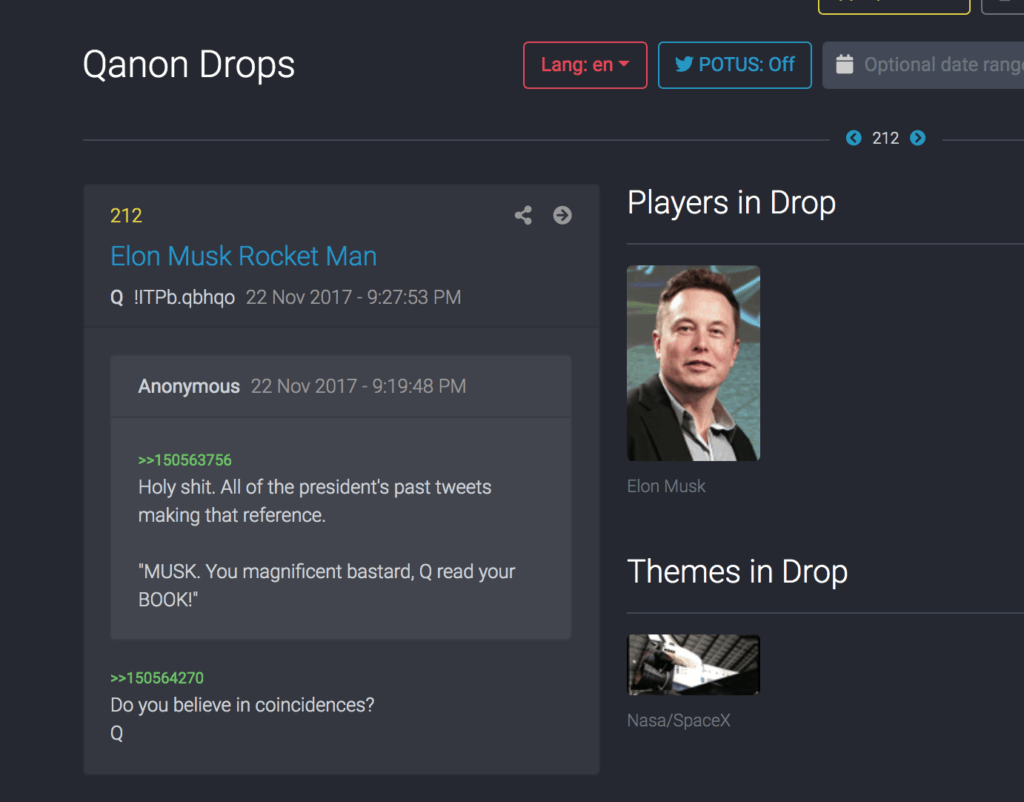This screenshot has height=802, width=1024.
Task: Click the 212 page number in pagination
Action: click(886, 138)
